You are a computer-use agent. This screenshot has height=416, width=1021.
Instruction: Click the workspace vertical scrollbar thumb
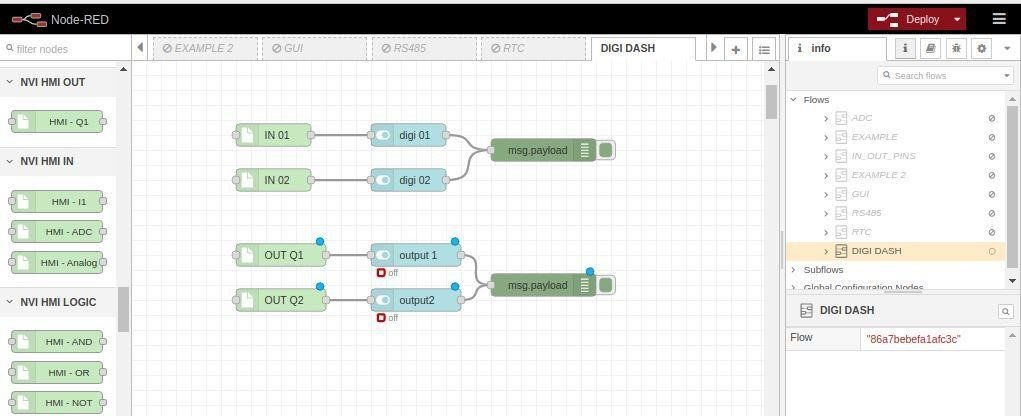coord(771,102)
